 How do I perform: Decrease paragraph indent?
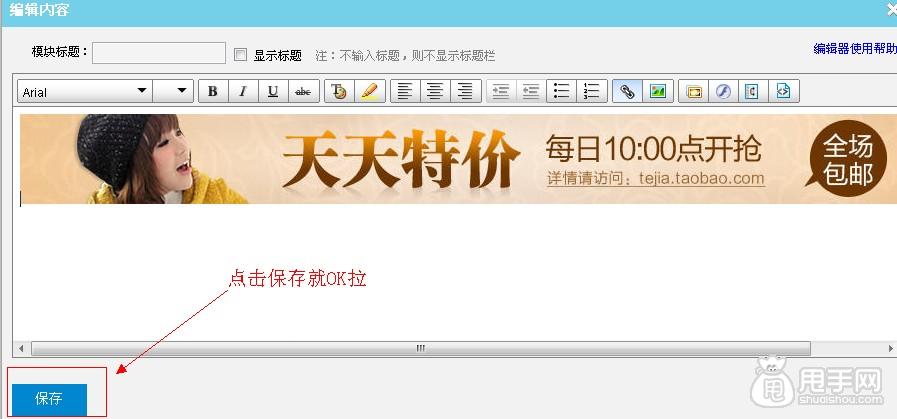click(x=531, y=91)
